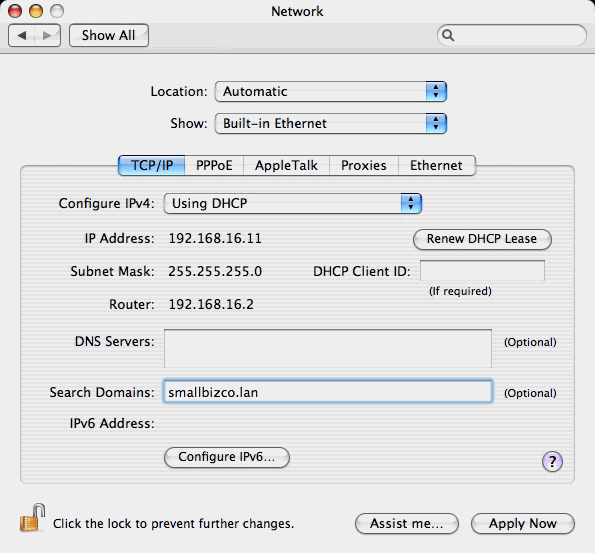This screenshot has width=595, height=553.
Task: Click the Apply Now button
Action: coord(523,524)
